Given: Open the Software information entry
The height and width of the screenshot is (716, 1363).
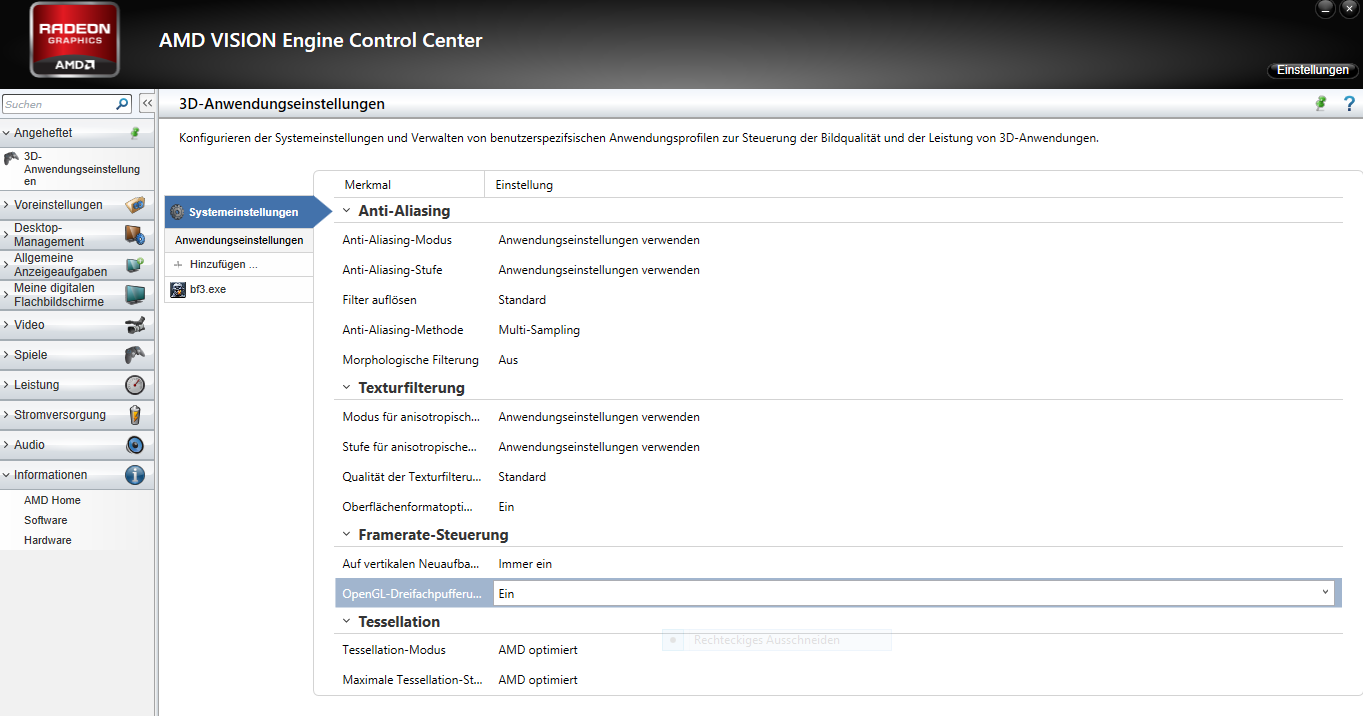Looking at the screenshot, I should pos(46,520).
